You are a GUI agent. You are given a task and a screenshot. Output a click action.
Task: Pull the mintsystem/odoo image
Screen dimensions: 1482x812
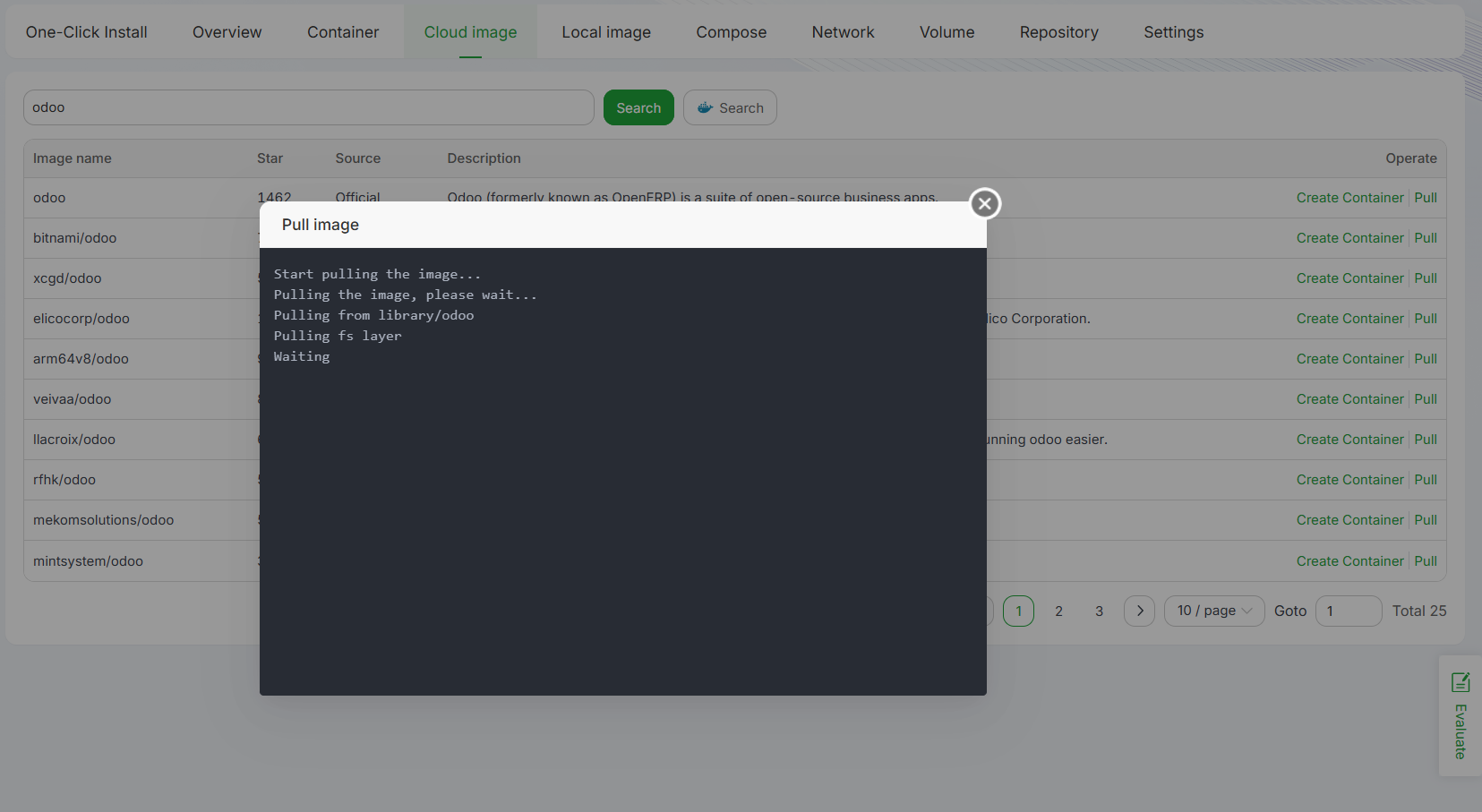[x=1426, y=561]
